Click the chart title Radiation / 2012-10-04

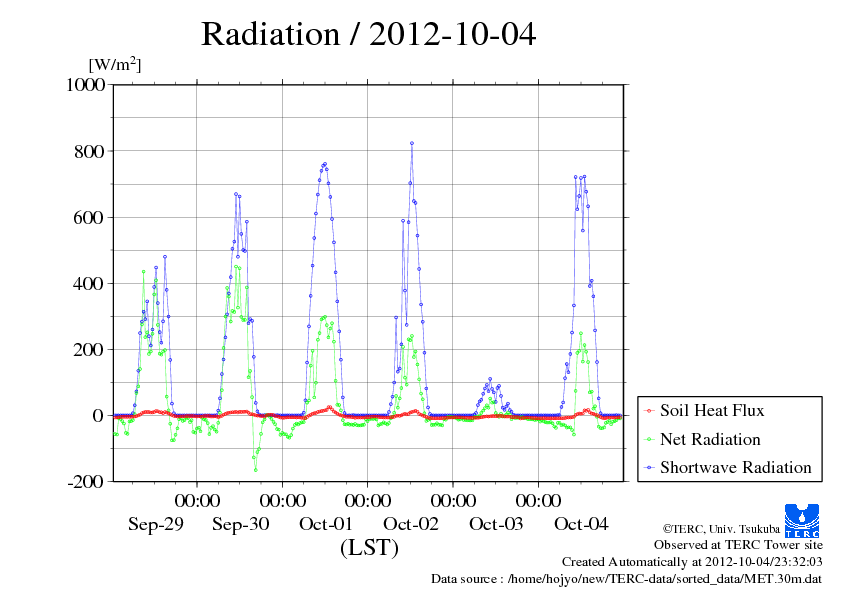coord(368,34)
